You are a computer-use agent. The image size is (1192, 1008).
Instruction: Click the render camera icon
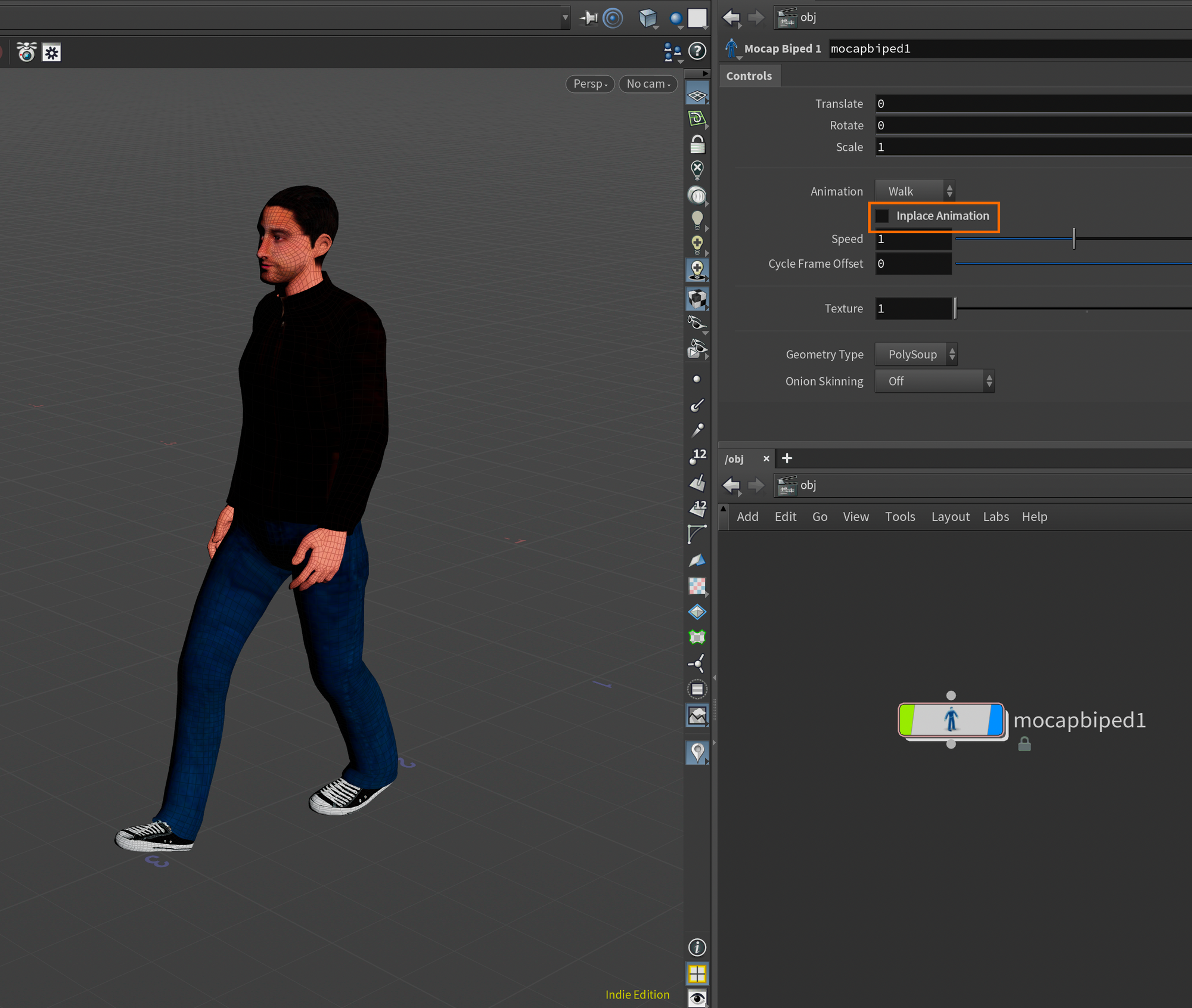(x=26, y=52)
